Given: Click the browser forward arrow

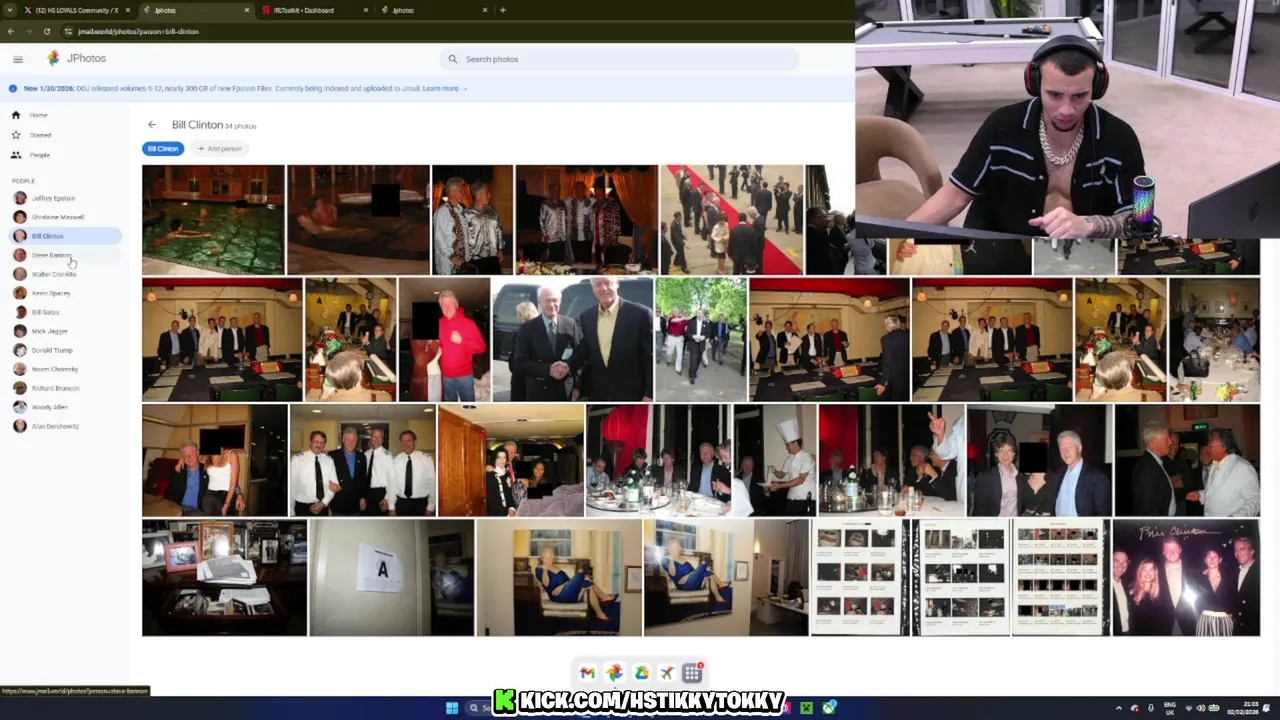Looking at the screenshot, I should tap(29, 31).
